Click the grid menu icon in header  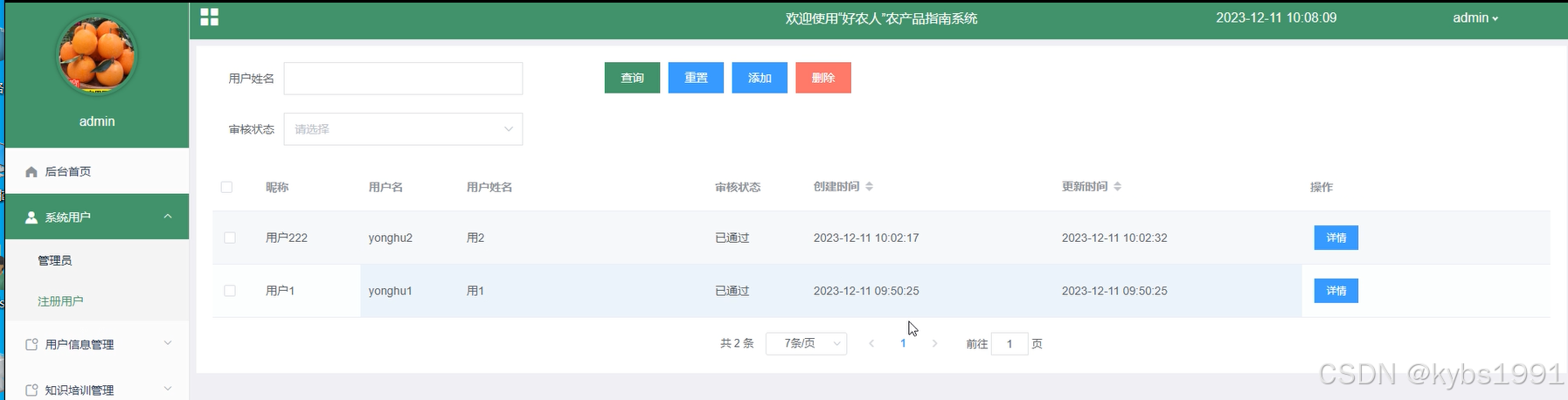(x=209, y=17)
